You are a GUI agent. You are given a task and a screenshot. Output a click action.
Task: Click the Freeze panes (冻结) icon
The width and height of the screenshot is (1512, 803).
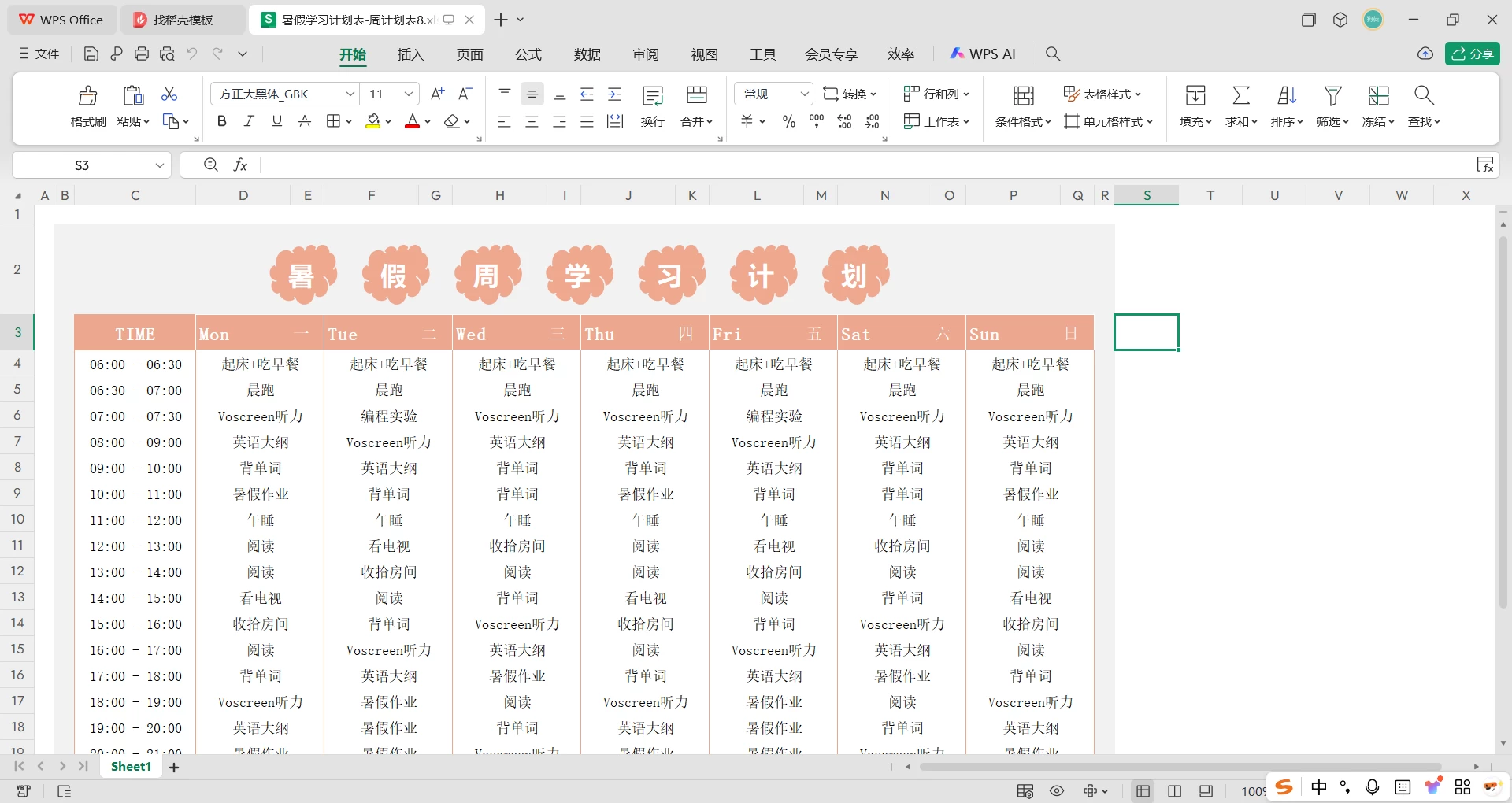pyautogui.click(x=1378, y=95)
